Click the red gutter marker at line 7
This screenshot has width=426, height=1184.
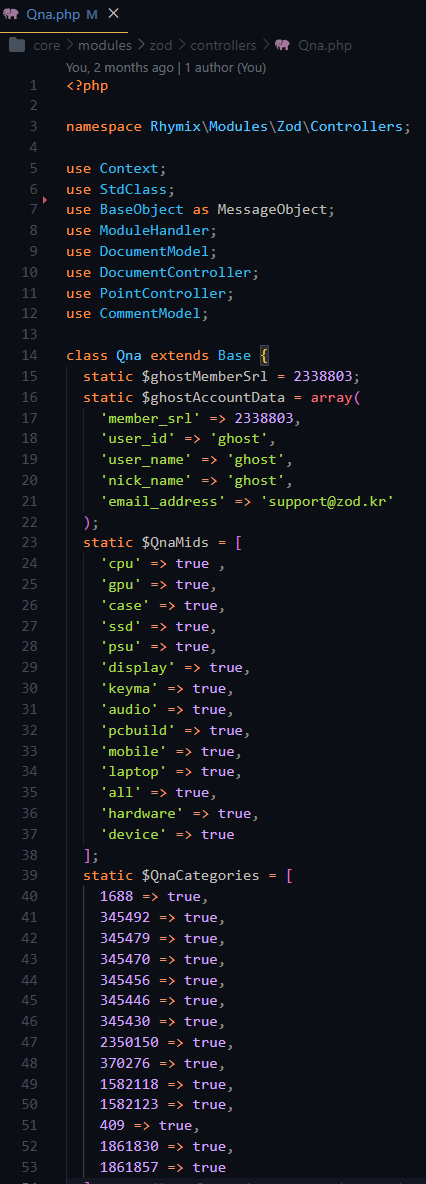coord(45,200)
